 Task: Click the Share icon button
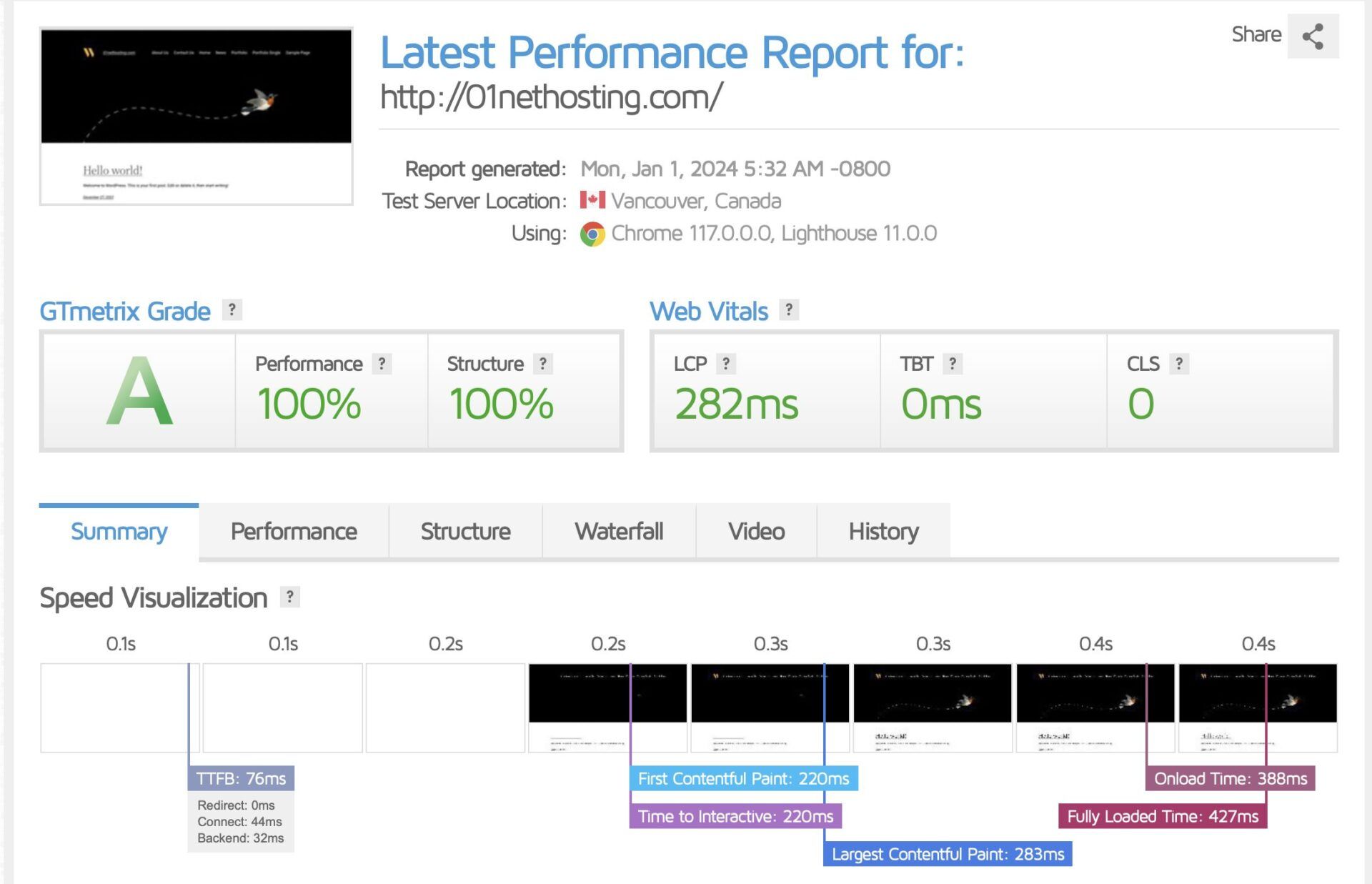click(1313, 36)
